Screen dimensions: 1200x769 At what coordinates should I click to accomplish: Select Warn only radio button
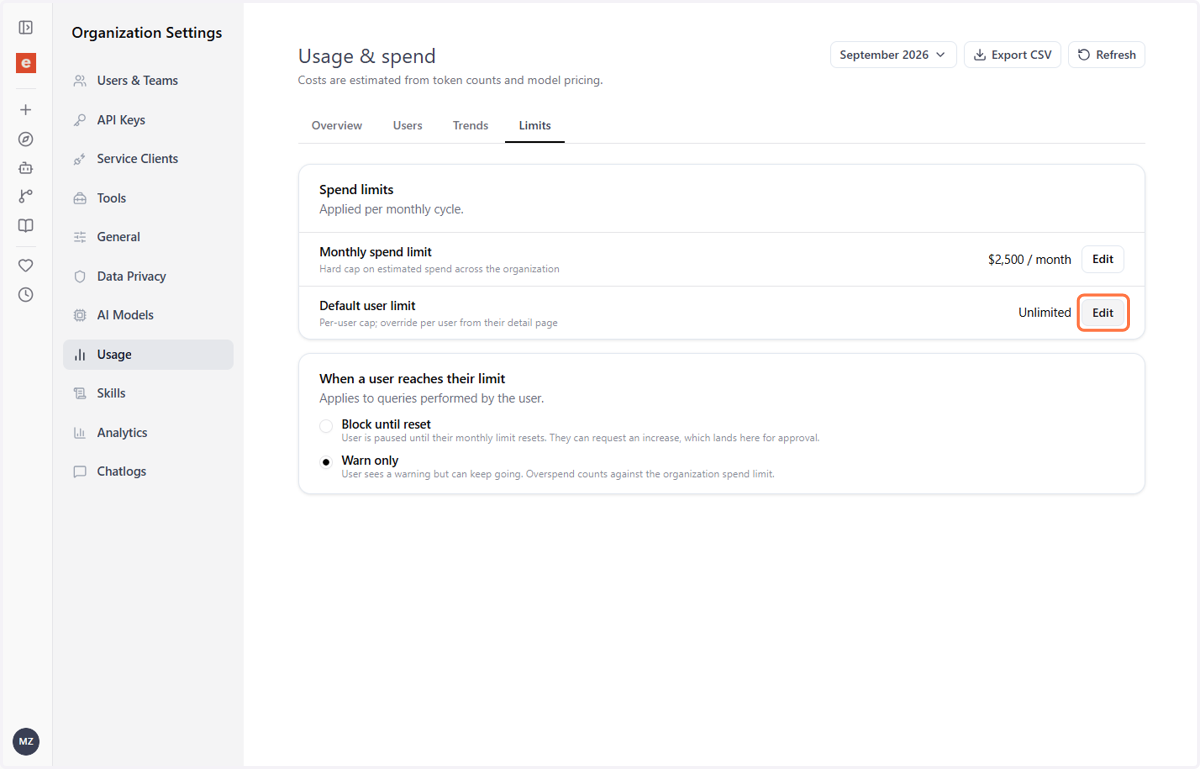point(326,462)
